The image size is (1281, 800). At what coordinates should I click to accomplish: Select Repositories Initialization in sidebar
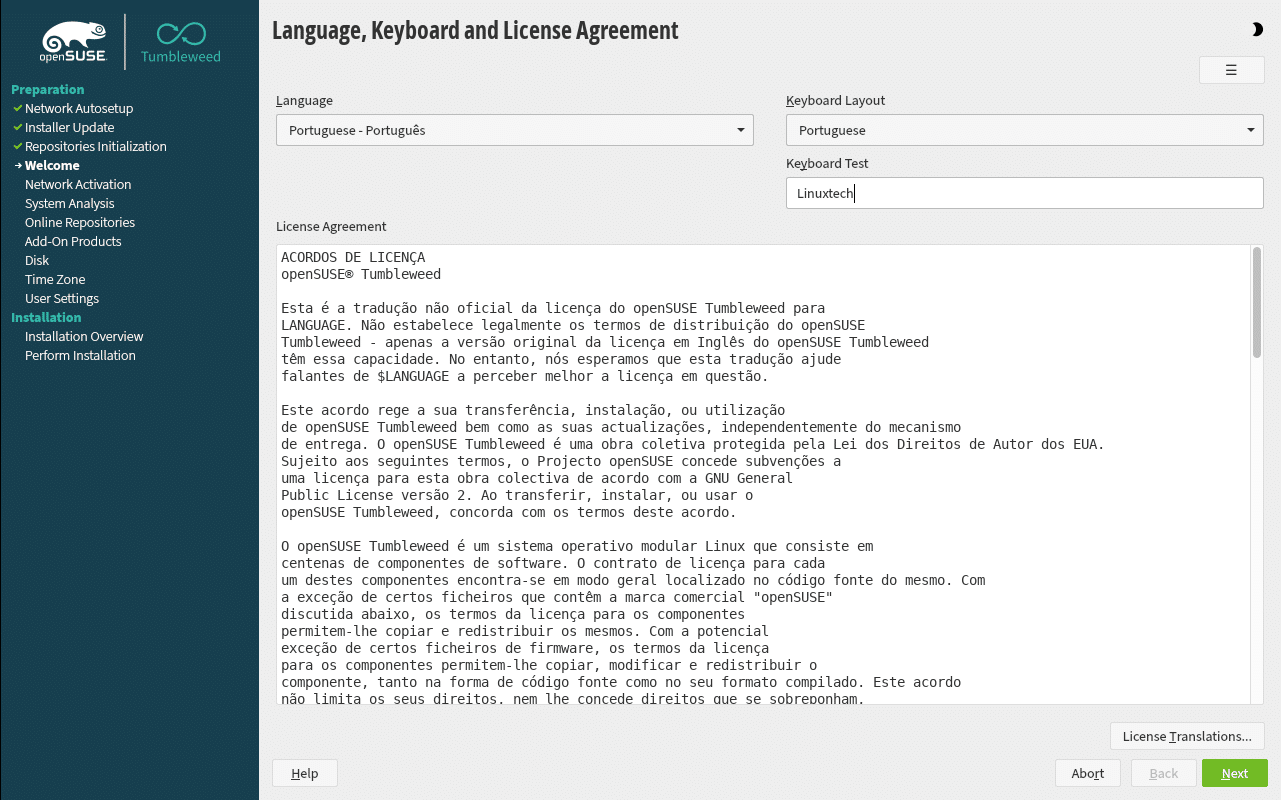point(96,146)
